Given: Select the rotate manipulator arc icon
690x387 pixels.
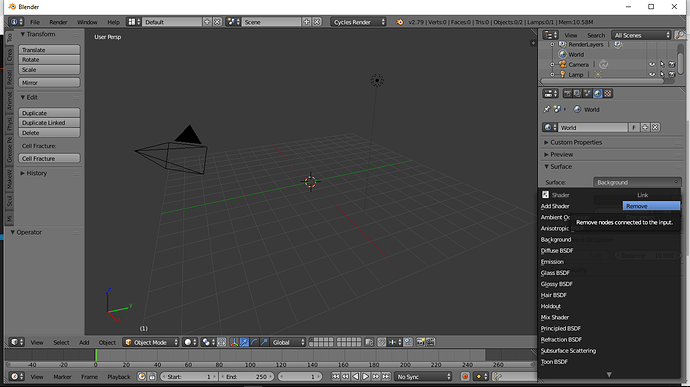Looking at the screenshot, I should pos(254,342).
